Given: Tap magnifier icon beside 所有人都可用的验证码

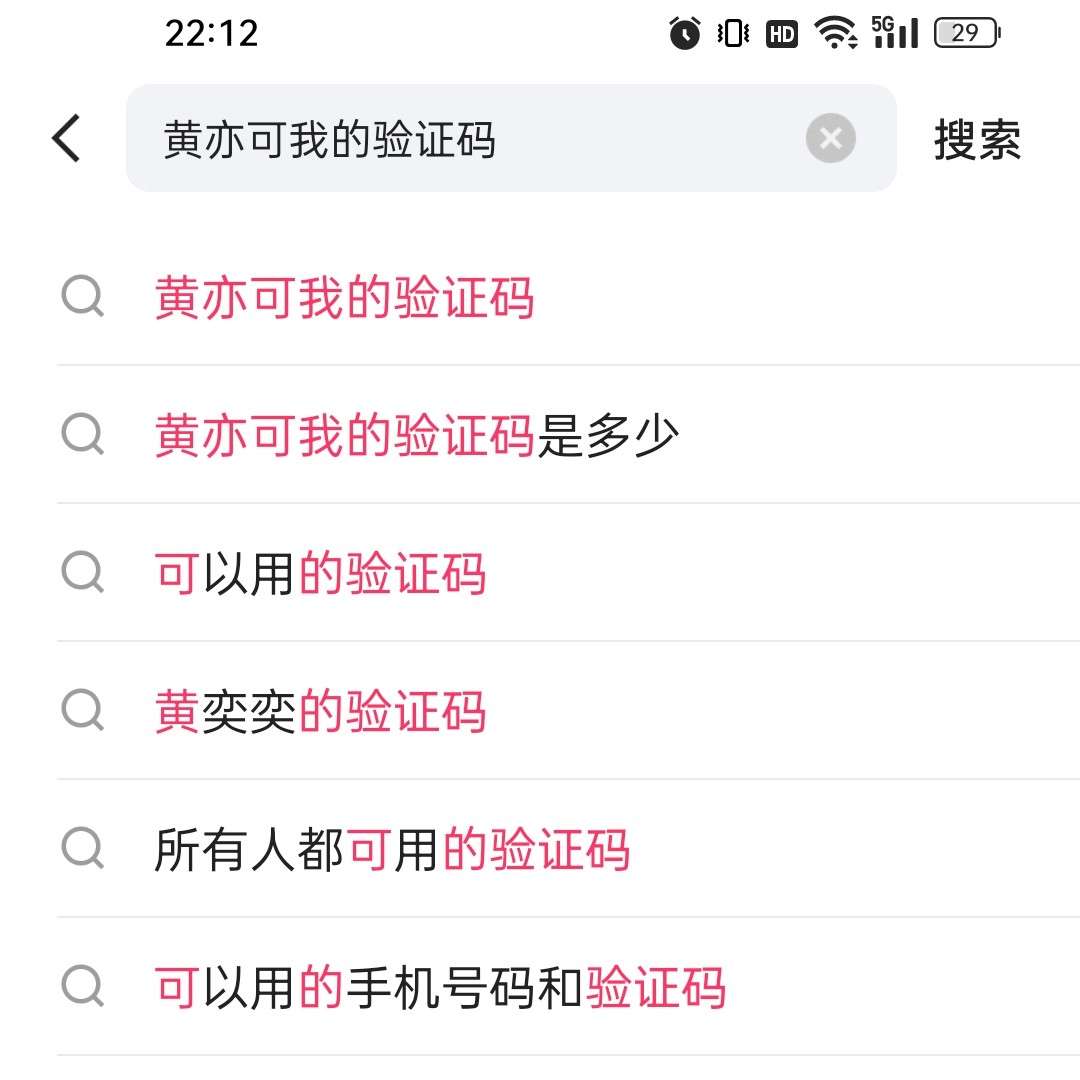Looking at the screenshot, I should tap(83, 850).
